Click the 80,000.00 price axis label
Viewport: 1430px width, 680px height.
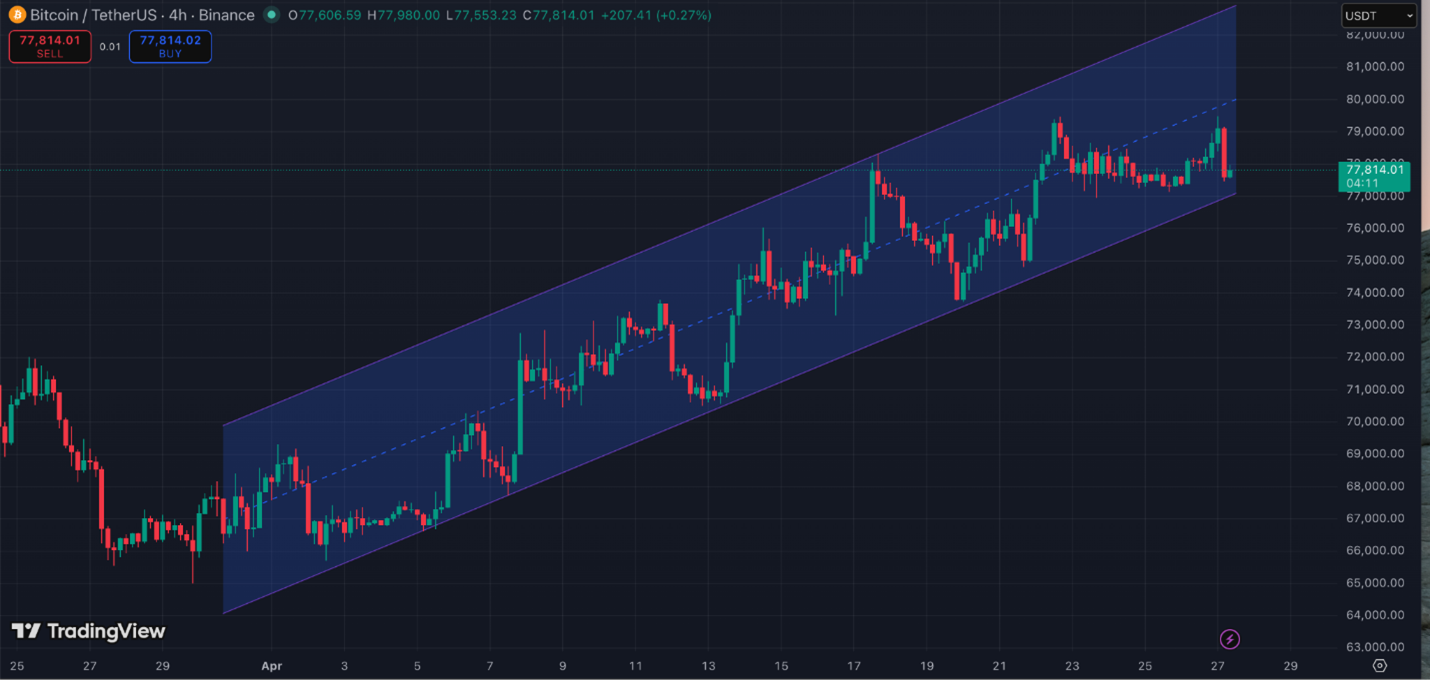click(1375, 99)
